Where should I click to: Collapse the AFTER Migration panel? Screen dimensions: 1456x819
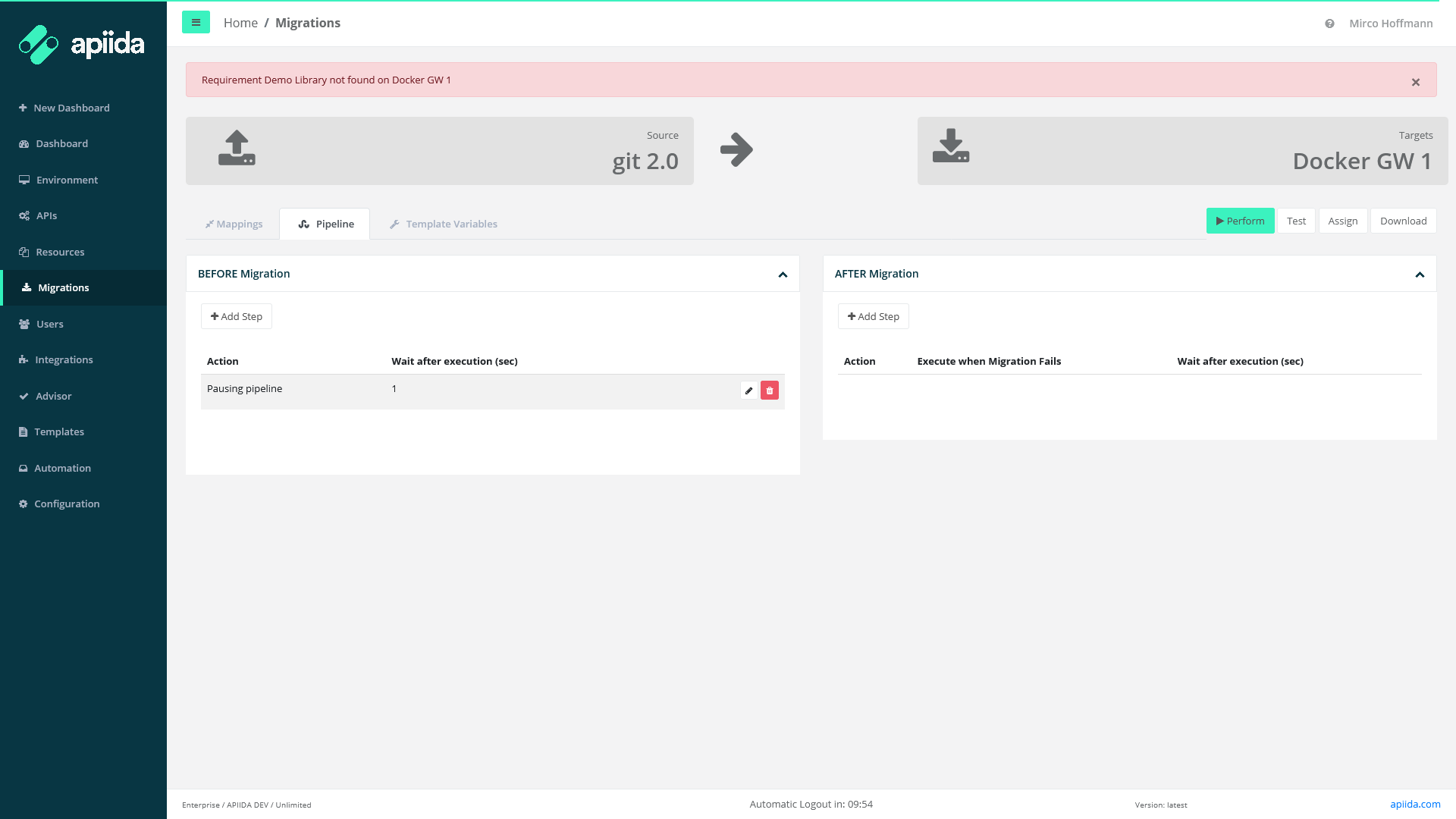coord(1420,275)
